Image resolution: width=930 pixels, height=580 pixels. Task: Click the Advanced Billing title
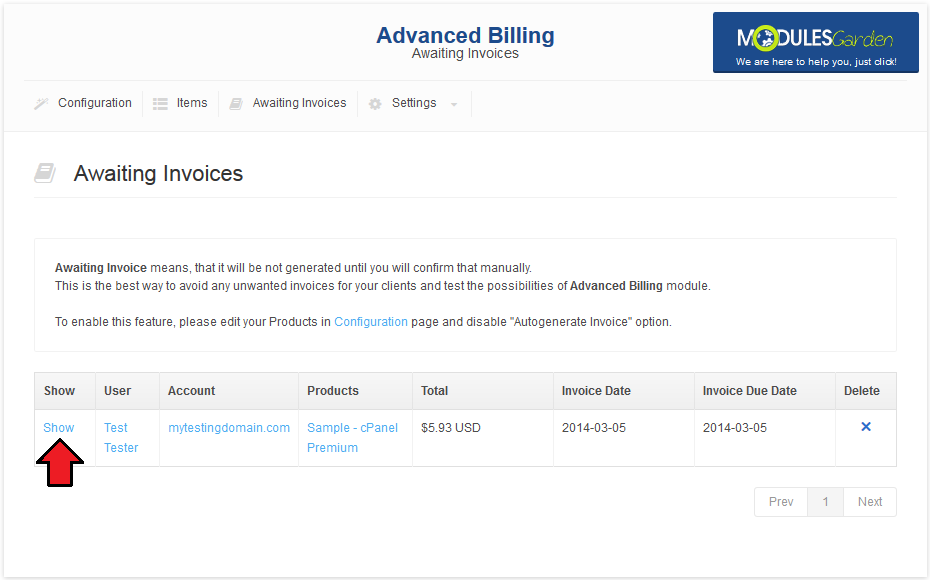tap(466, 35)
